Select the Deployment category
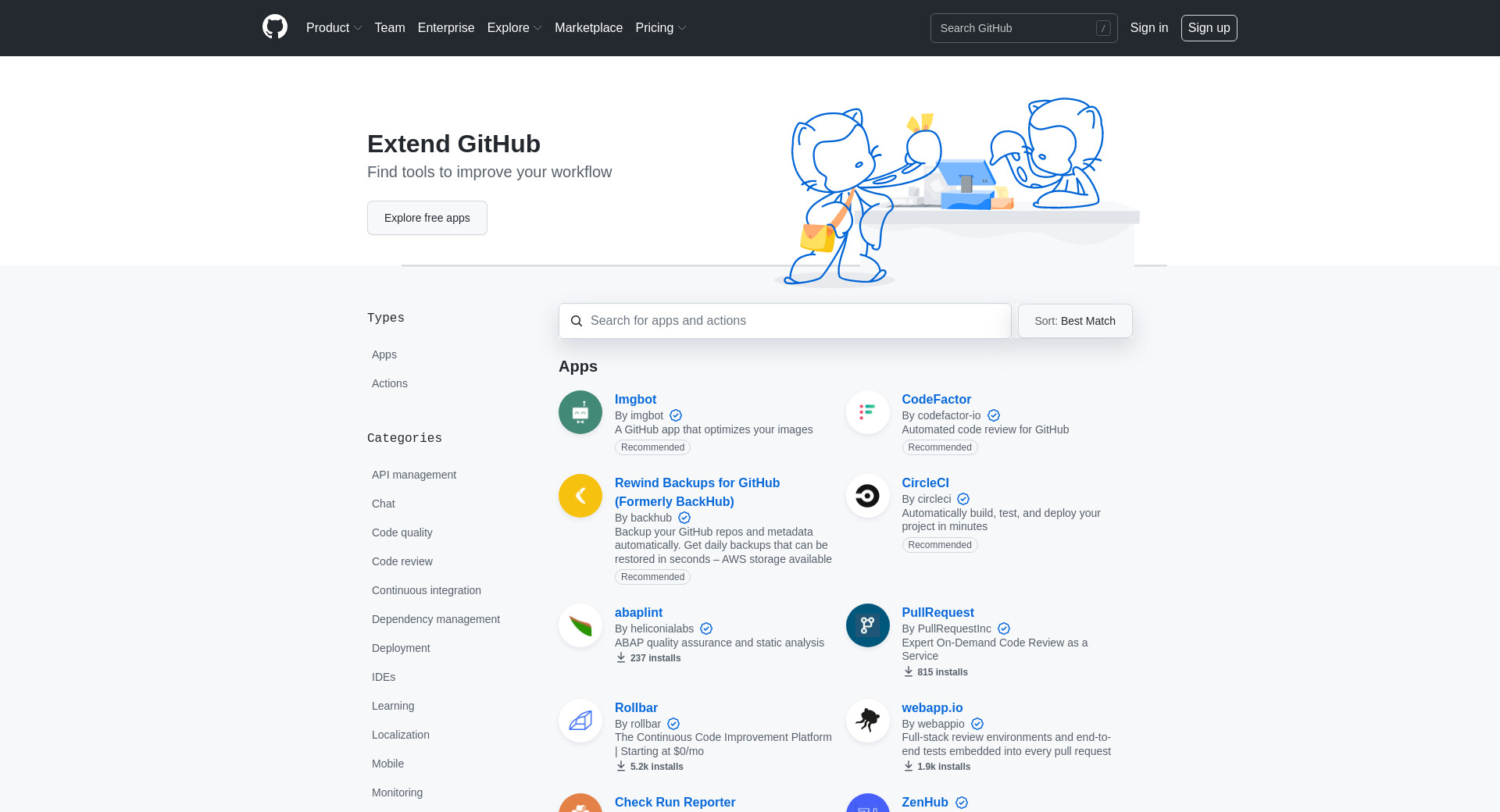This screenshot has height=812, width=1500. [401, 648]
